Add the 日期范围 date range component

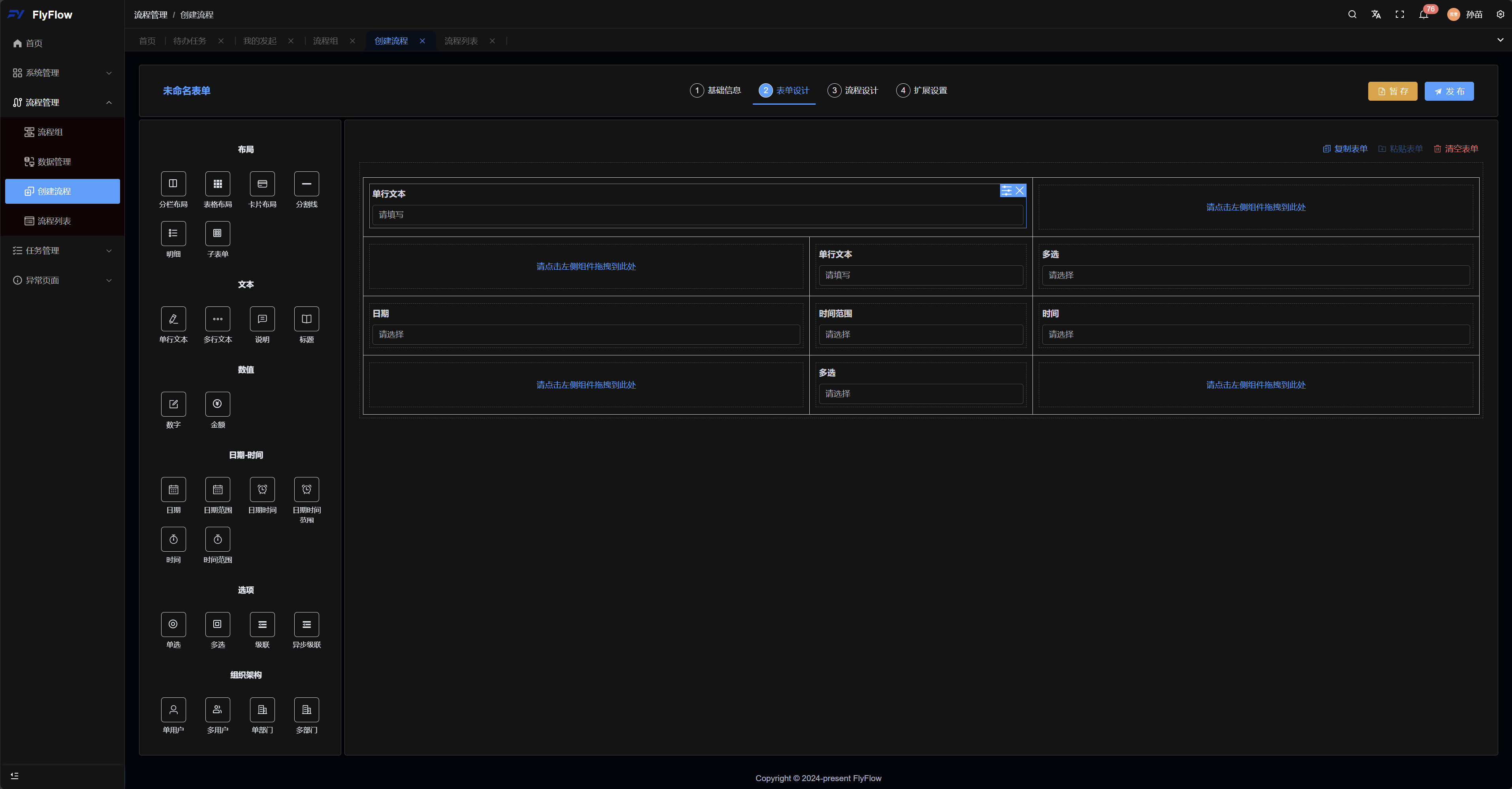[218, 489]
